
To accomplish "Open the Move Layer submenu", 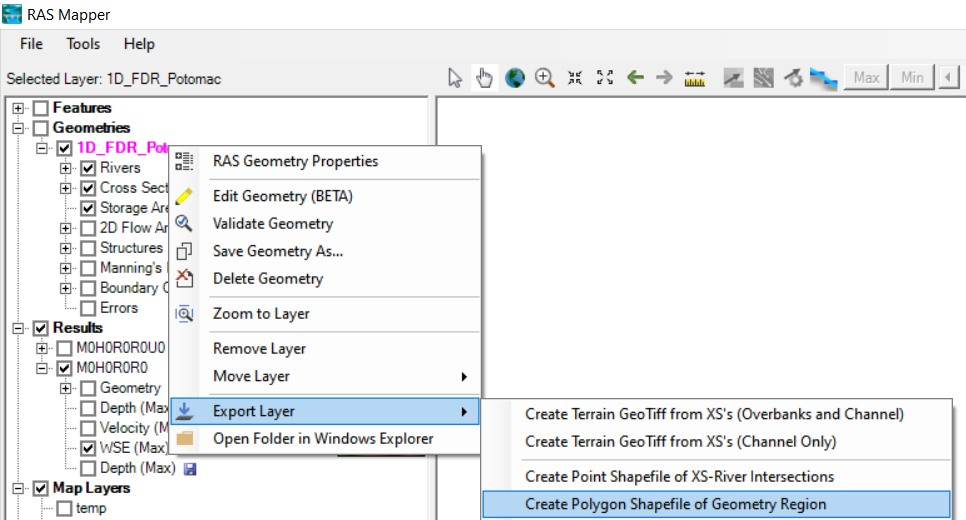I will (325, 376).
